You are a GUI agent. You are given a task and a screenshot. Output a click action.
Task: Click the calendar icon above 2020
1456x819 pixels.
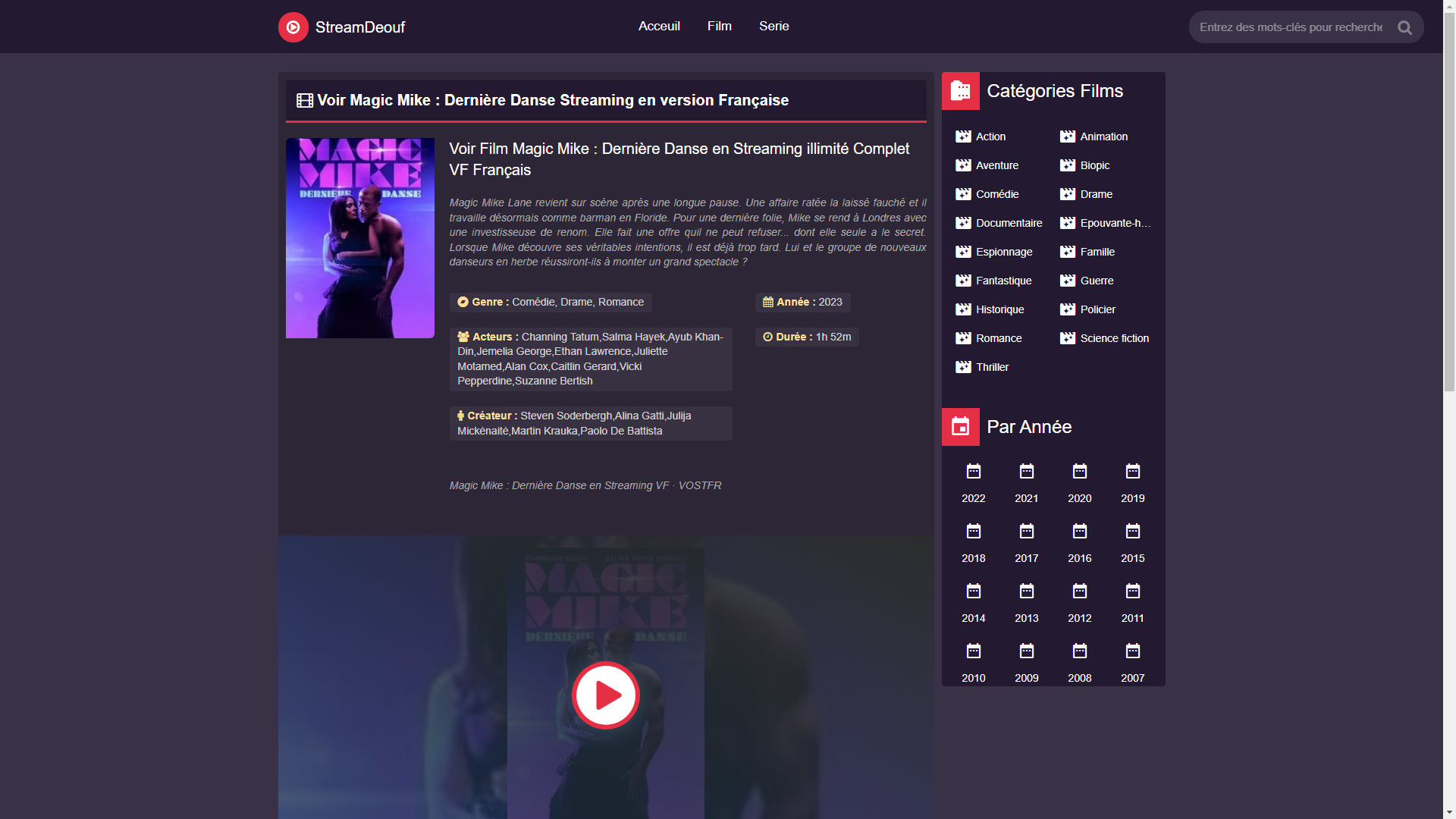[x=1080, y=472]
